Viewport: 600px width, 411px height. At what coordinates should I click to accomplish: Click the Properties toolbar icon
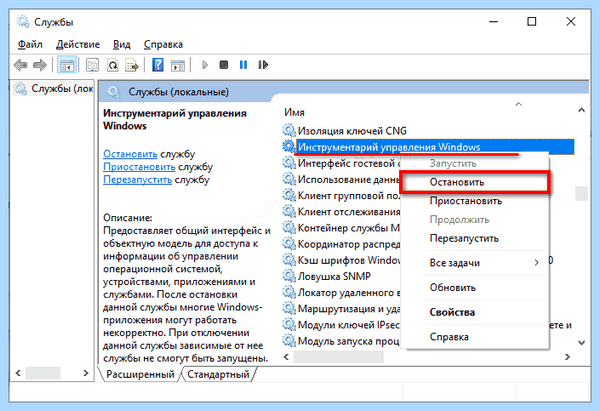pos(92,65)
